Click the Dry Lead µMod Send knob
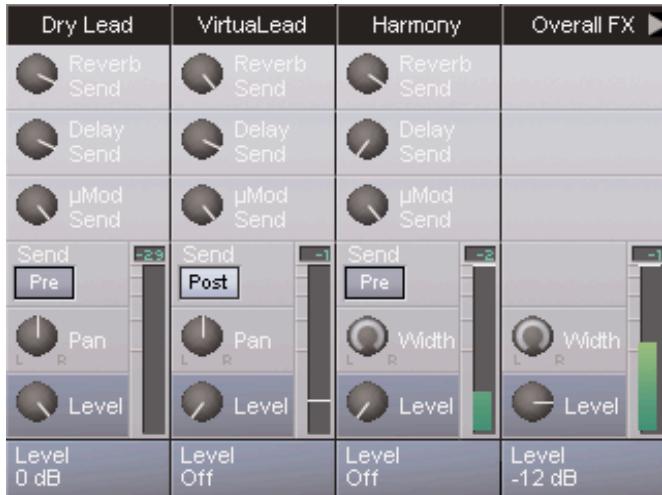Screen dimensions: 662x495 coord(37,205)
